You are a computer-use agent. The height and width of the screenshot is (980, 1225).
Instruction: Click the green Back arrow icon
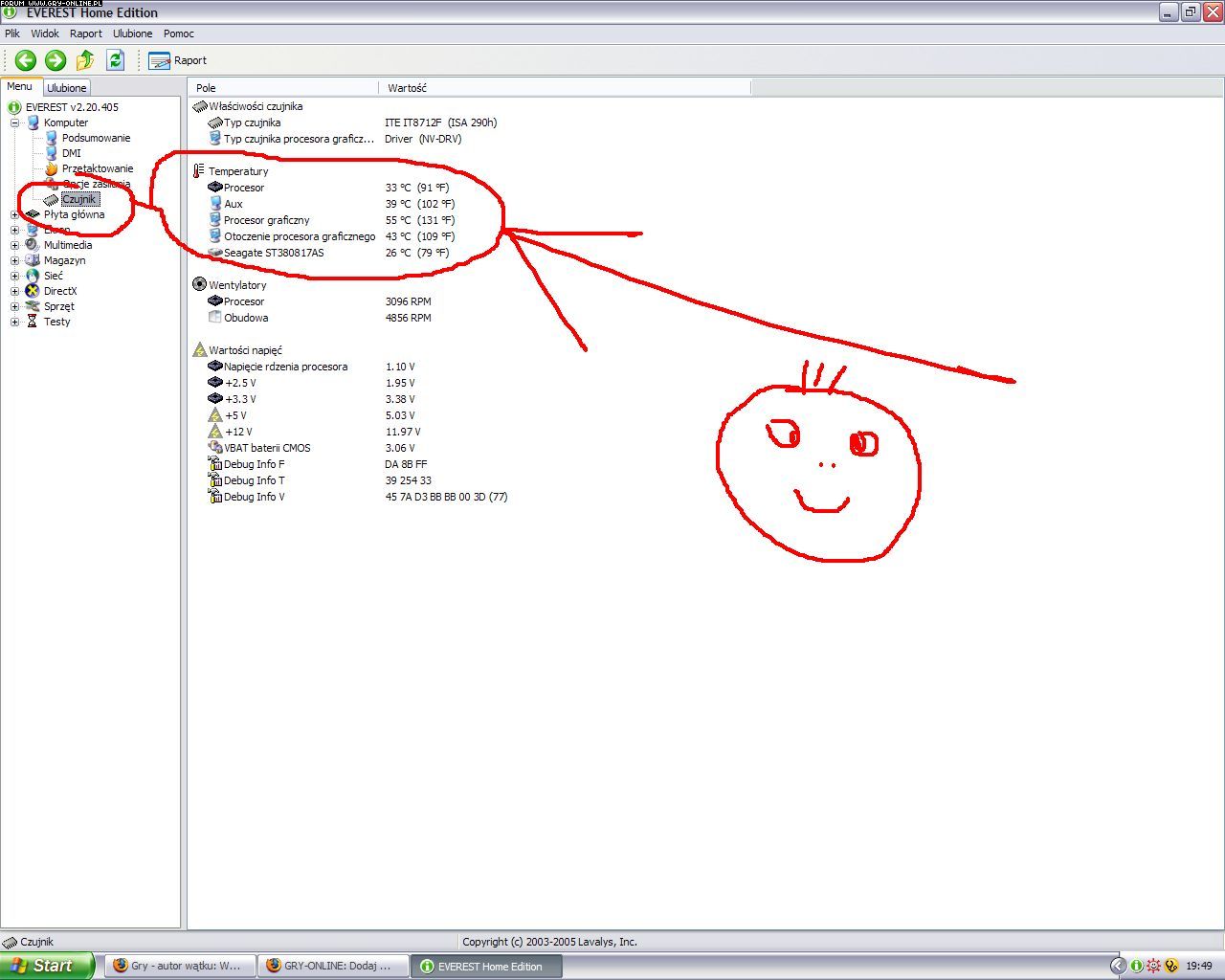[x=26, y=60]
